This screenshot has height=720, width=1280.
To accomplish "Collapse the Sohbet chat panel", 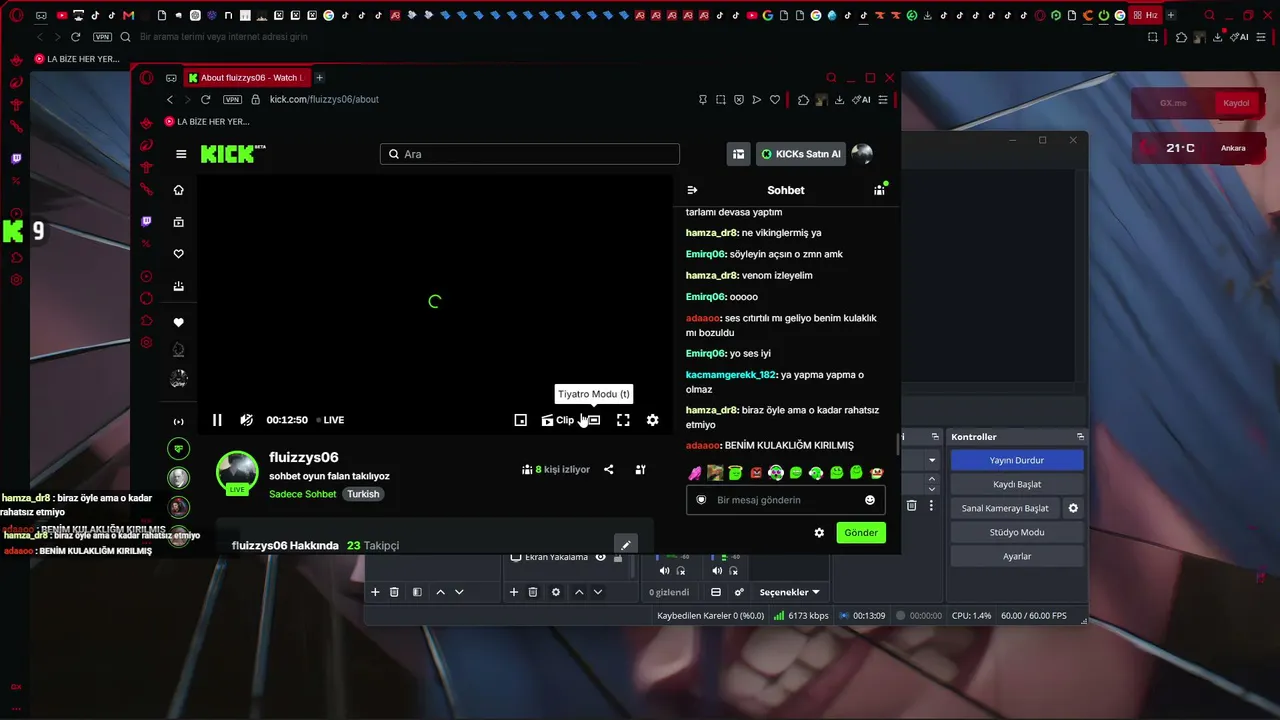I will [692, 190].
